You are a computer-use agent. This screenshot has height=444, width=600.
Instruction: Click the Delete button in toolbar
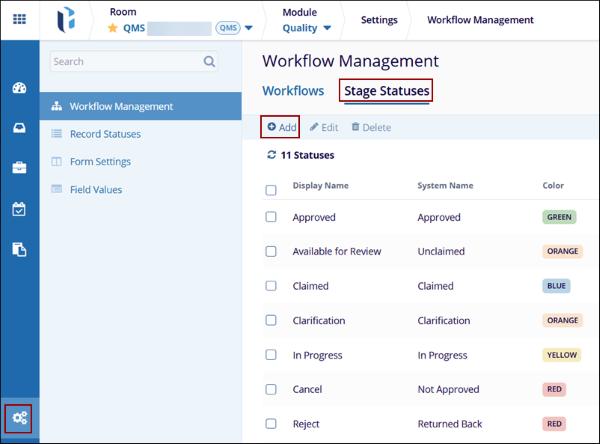371,128
